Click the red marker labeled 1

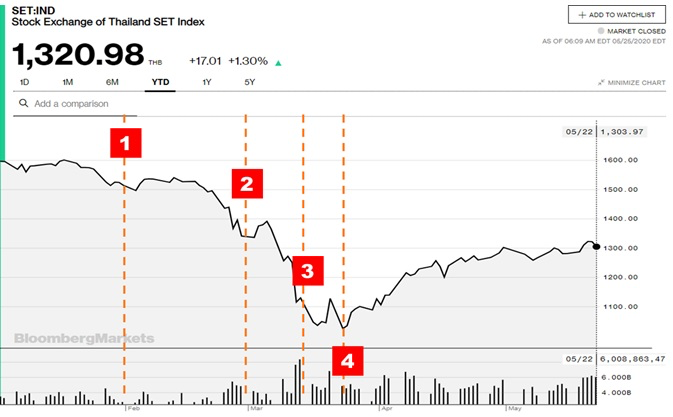point(125,143)
